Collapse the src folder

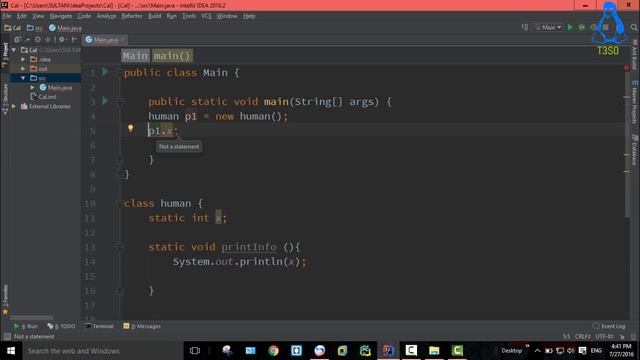[23, 78]
